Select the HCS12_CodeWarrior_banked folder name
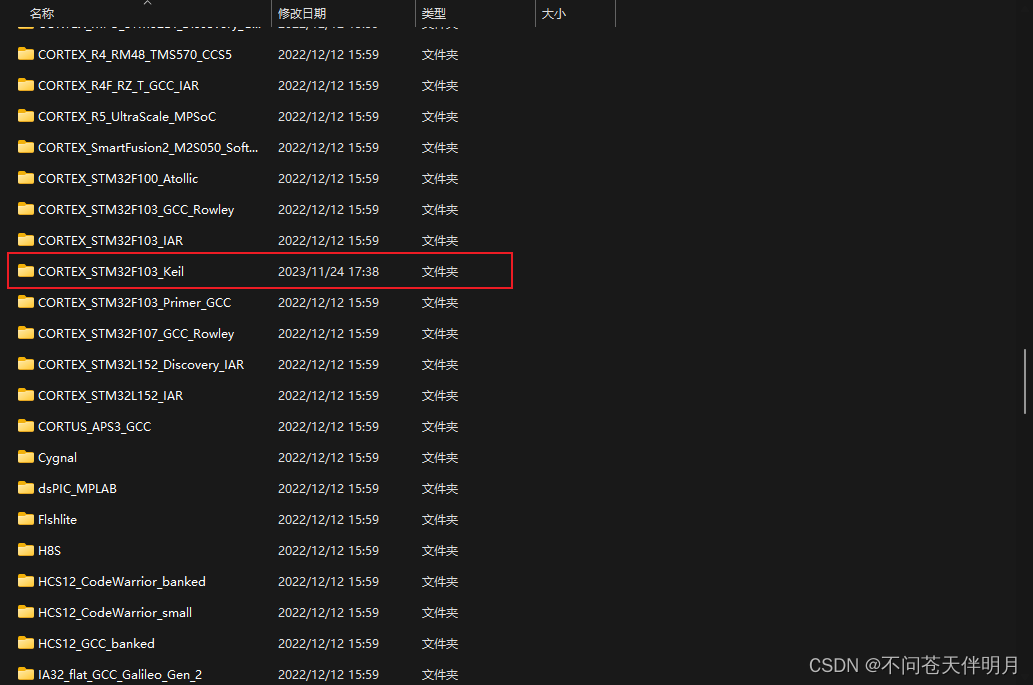 [122, 581]
